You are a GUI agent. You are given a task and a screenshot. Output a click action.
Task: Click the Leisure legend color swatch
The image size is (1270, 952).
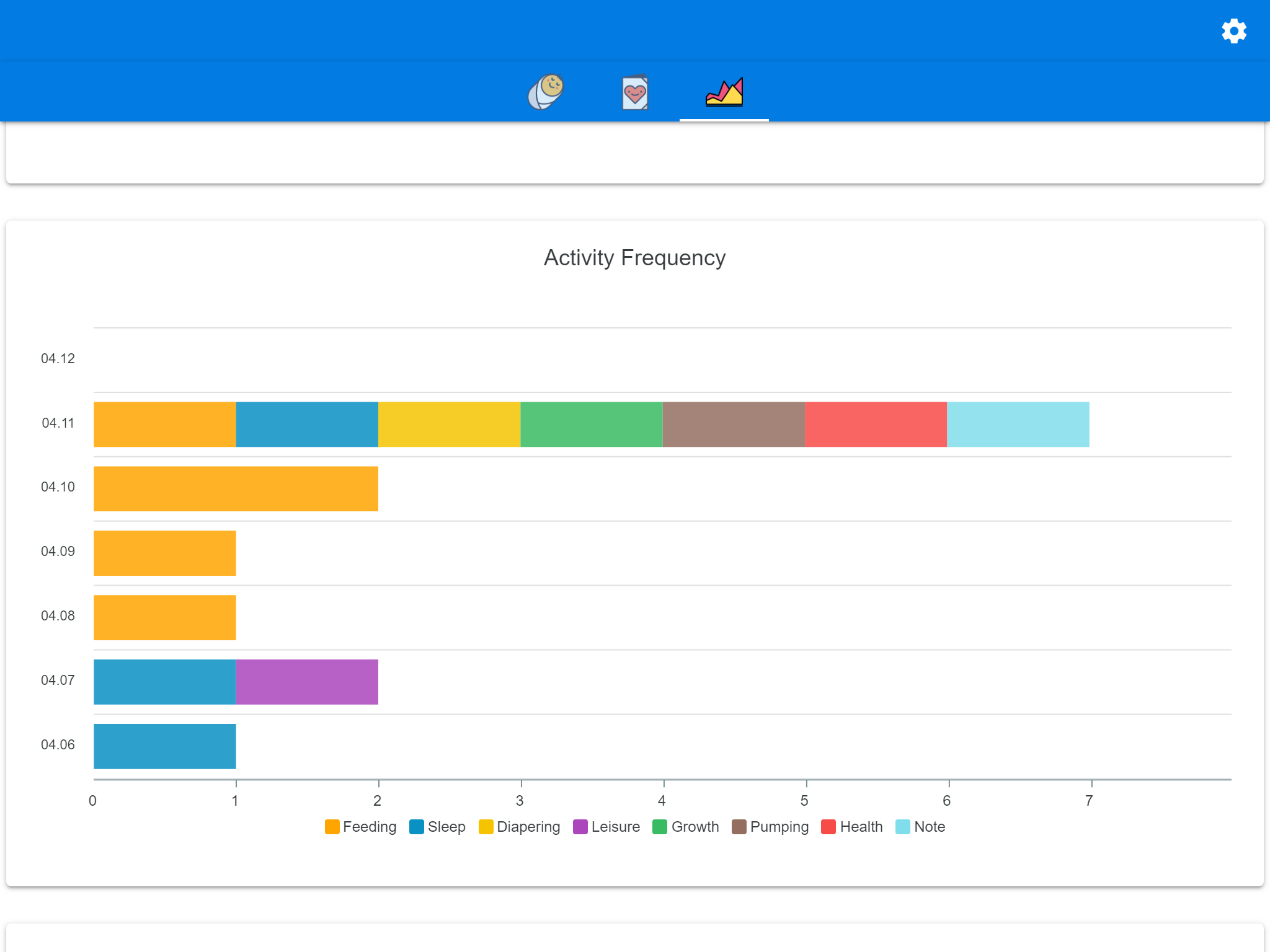click(580, 827)
